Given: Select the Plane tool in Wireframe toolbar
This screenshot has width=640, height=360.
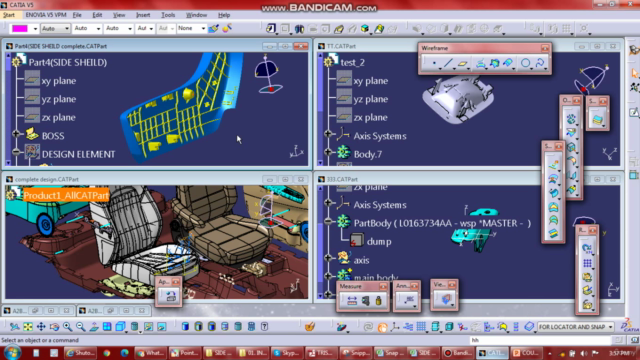Looking at the screenshot, I should tap(462, 63).
